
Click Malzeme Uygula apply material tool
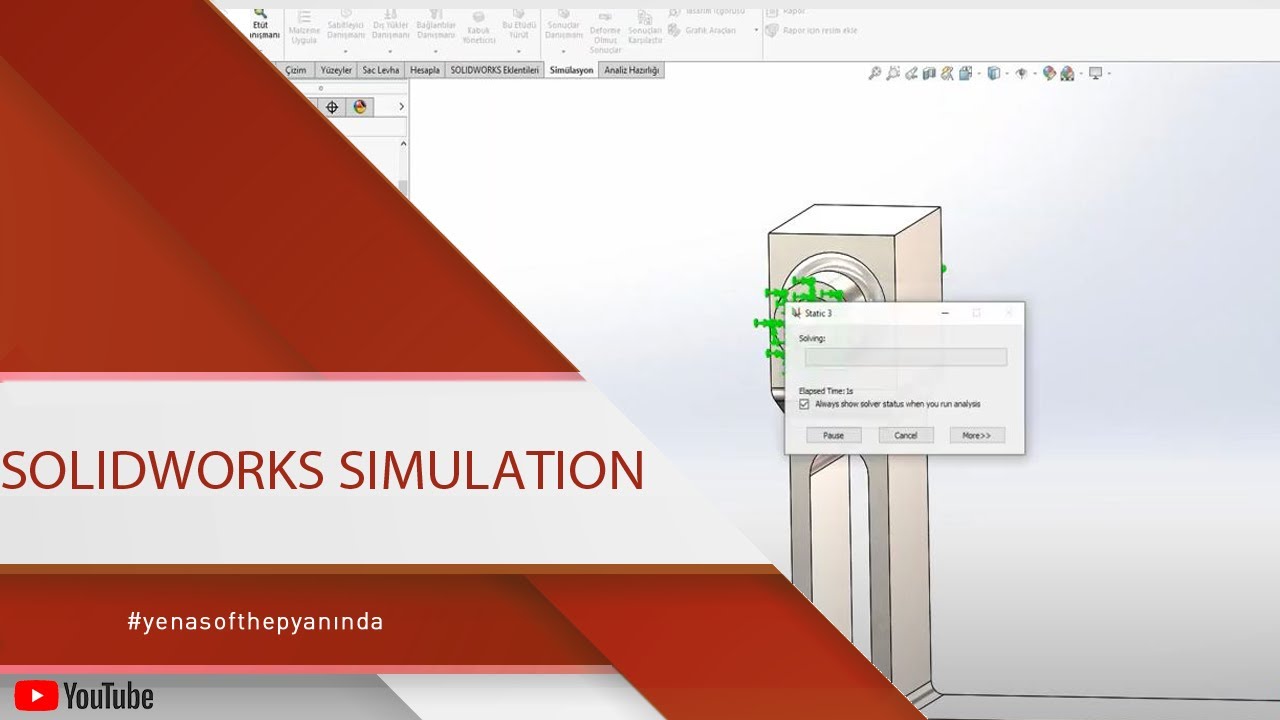(x=304, y=28)
